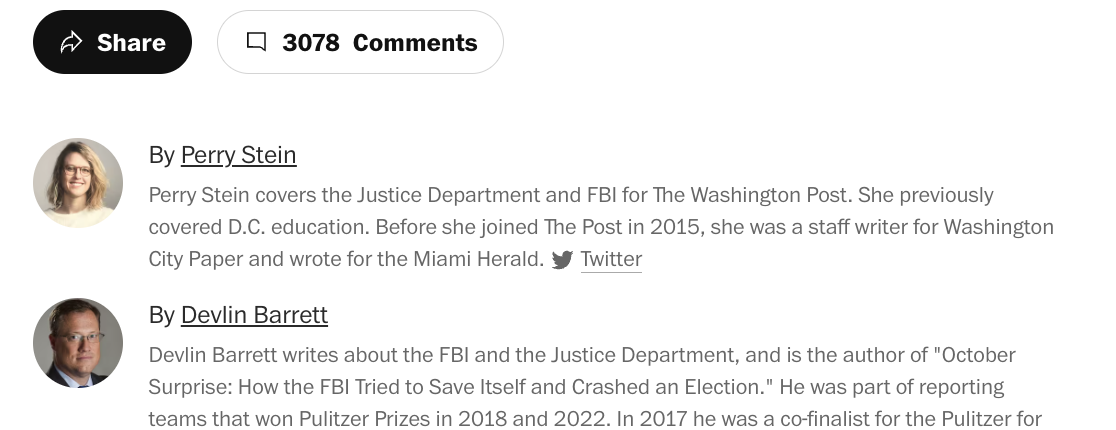Open the Devlin Barrett author link
The height and width of the screenshot is (430, 1116).
click(254, 315)
